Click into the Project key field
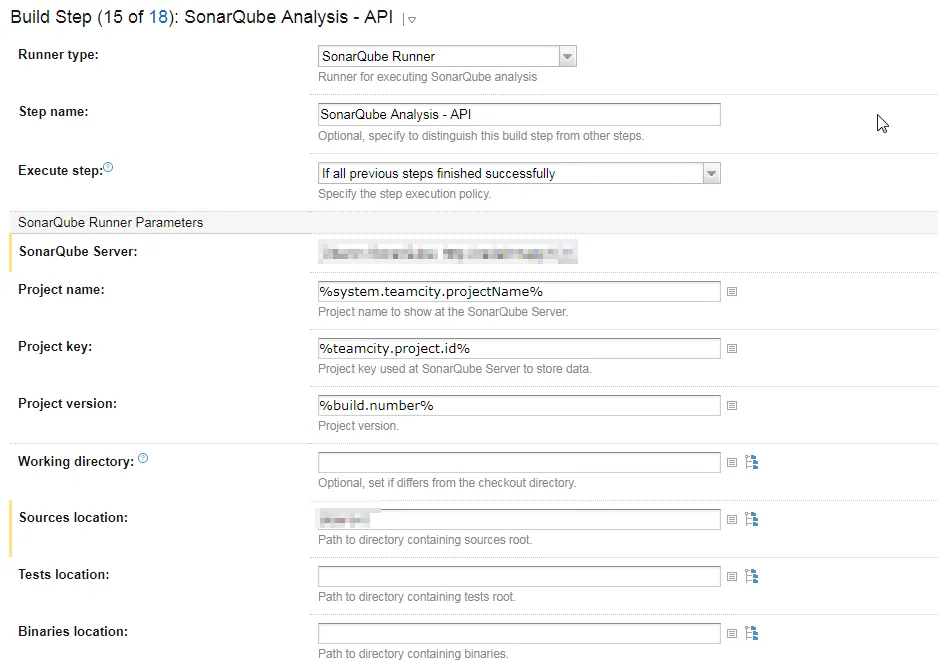The height and width of the screenshot is (661, 938). point(519,348)
